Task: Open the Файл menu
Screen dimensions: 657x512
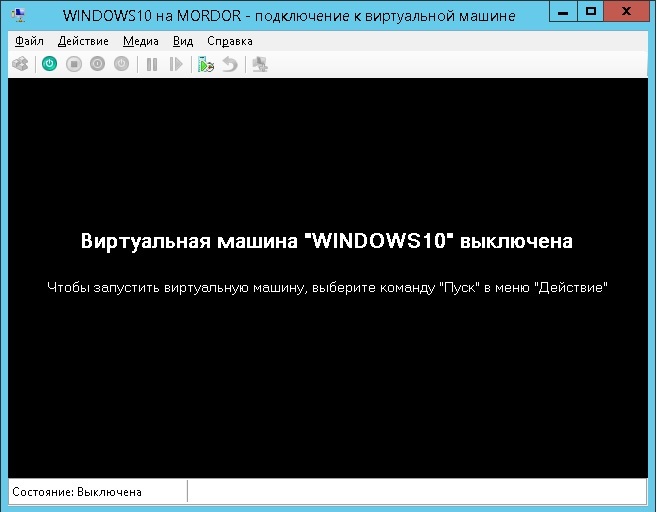Action: click(x=29, y=41)
